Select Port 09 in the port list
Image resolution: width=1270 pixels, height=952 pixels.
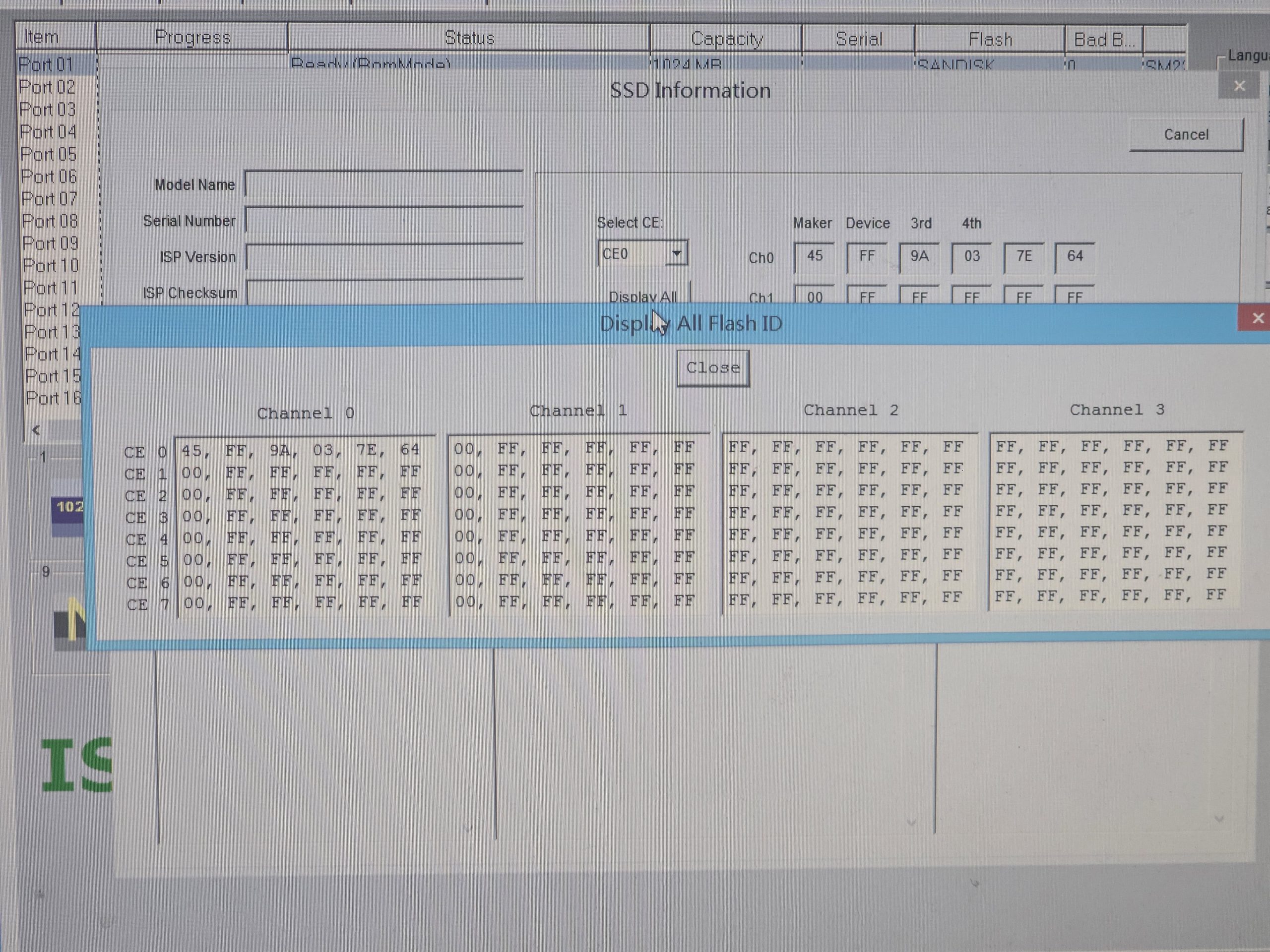(x=50, y=243)
